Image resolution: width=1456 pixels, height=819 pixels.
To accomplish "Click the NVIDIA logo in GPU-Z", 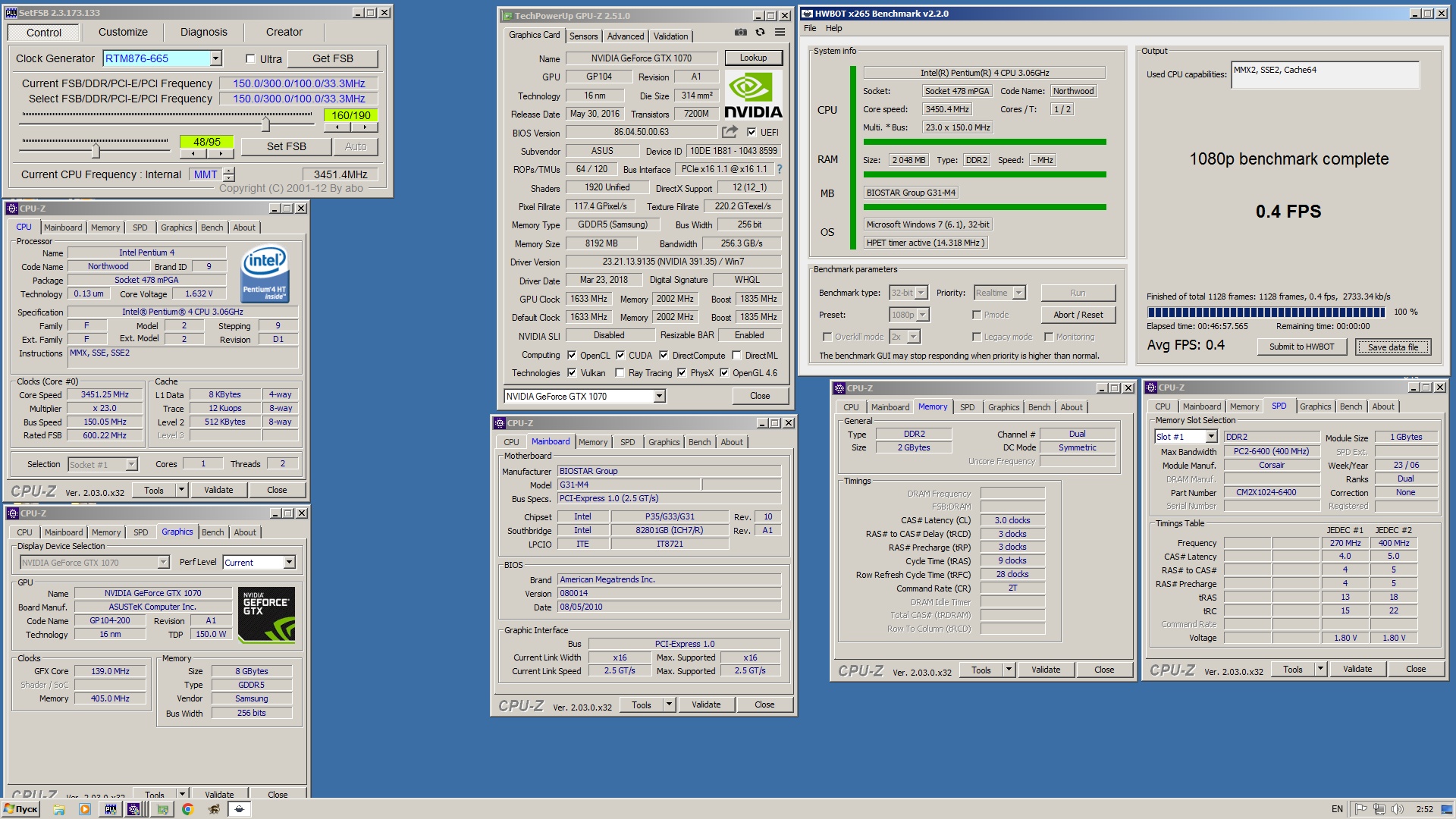I will 752,96.
